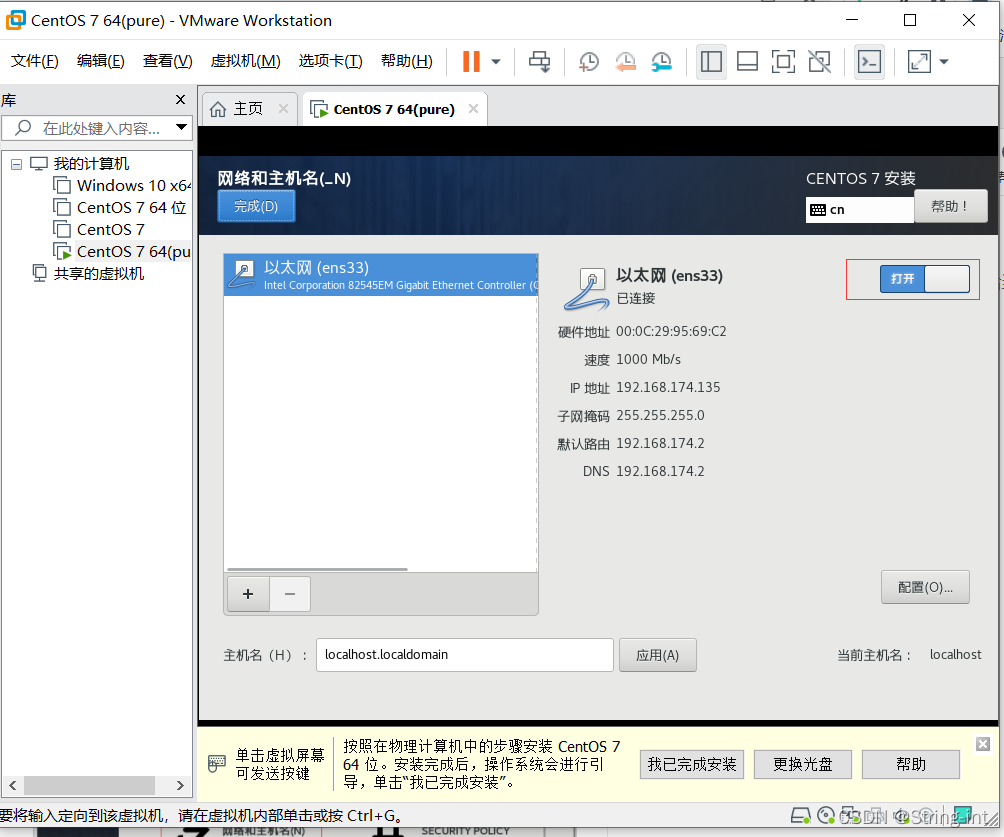Screen dimensions: 1004x837
Task: Open the power options dropdown arrow
Action: [496, 62]
